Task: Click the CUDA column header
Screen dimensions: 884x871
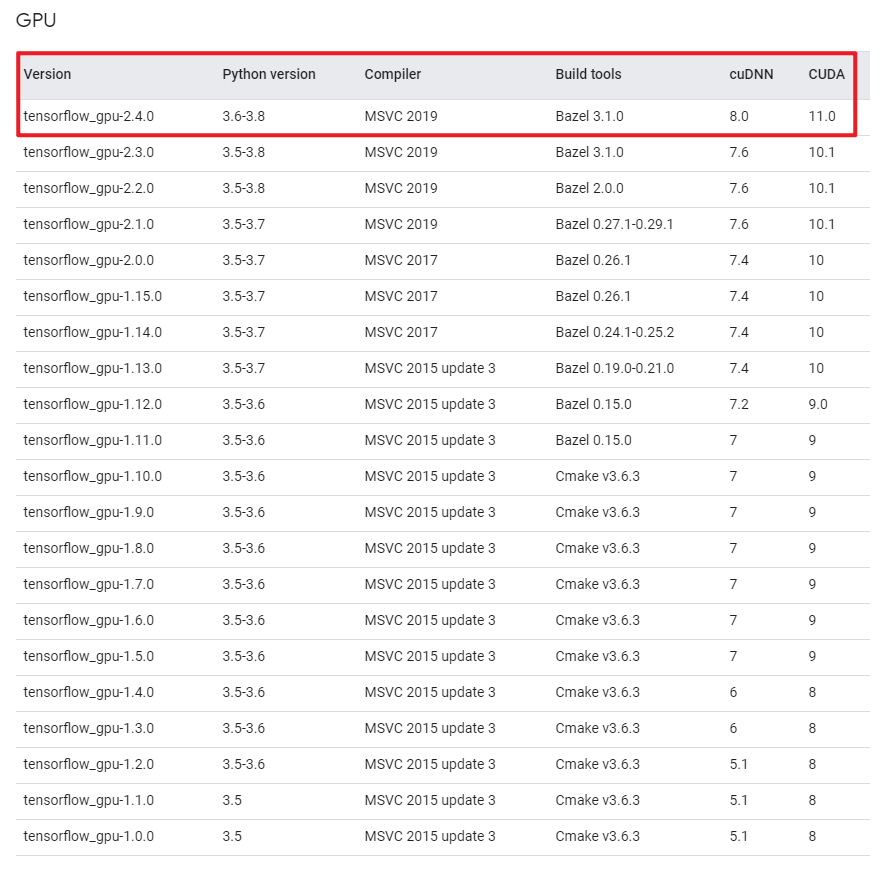Action: tap(826, 74)
